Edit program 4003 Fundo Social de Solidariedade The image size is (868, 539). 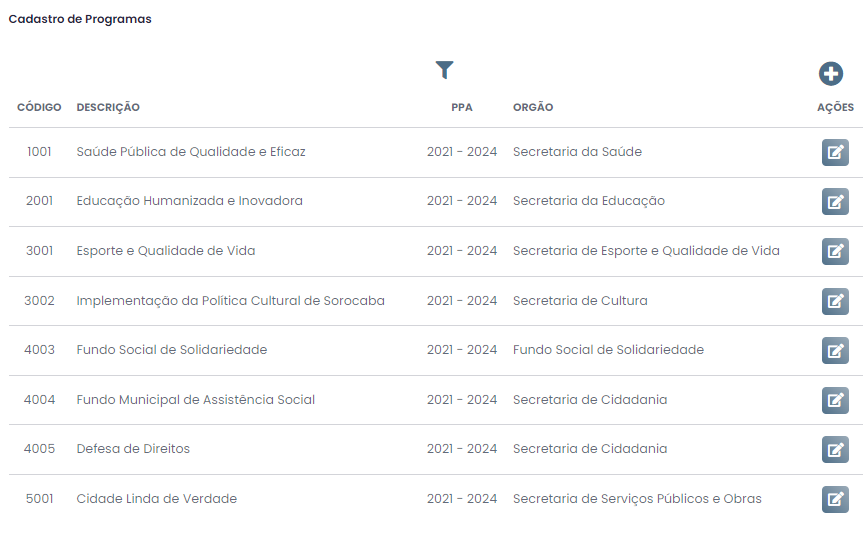835,350
